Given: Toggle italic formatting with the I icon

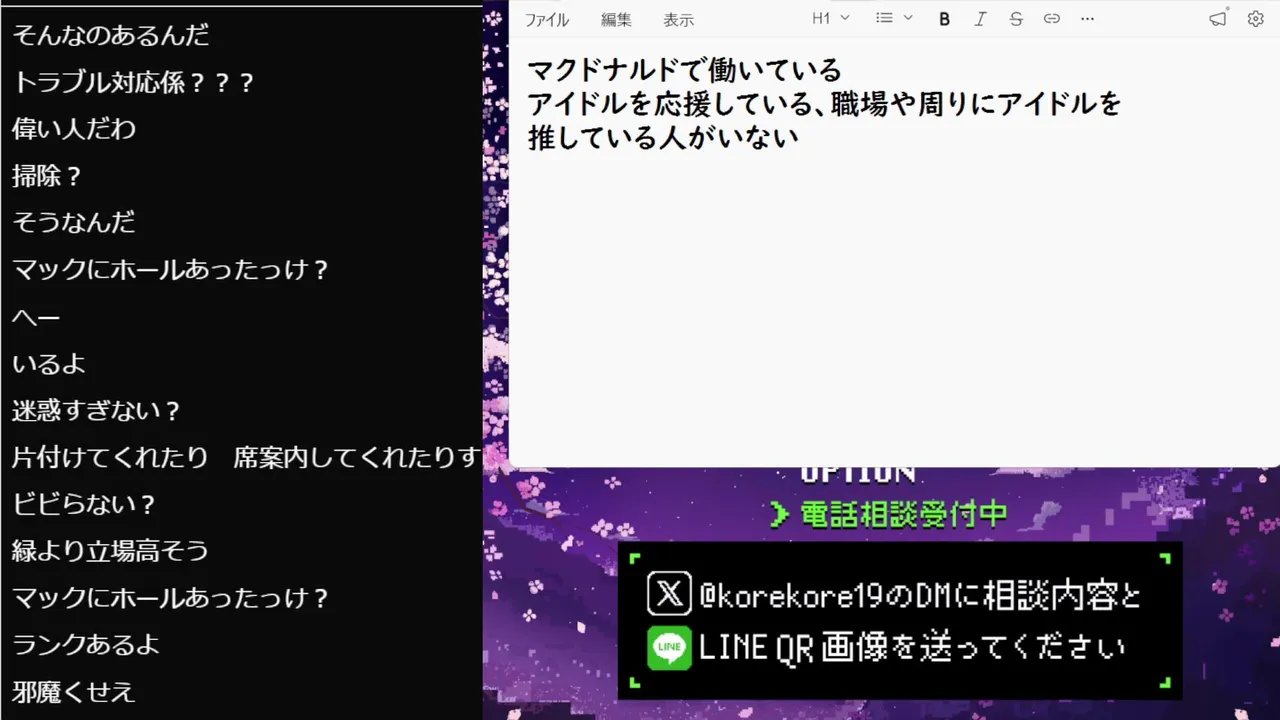Looking at the screenshot, I should coord(980,18).
